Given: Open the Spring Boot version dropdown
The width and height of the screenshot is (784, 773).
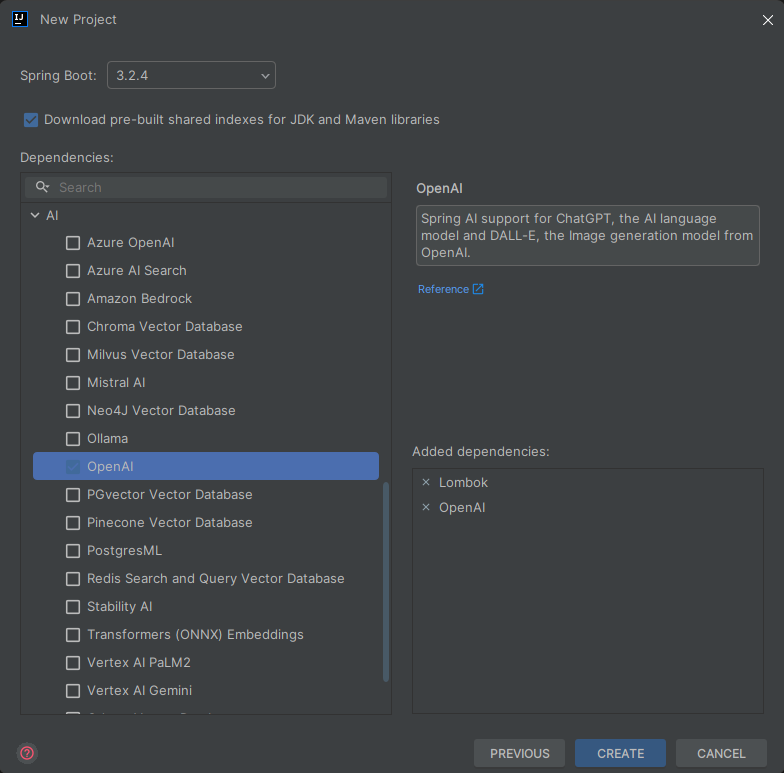Looking at the screenshot, I should point(191,75).
